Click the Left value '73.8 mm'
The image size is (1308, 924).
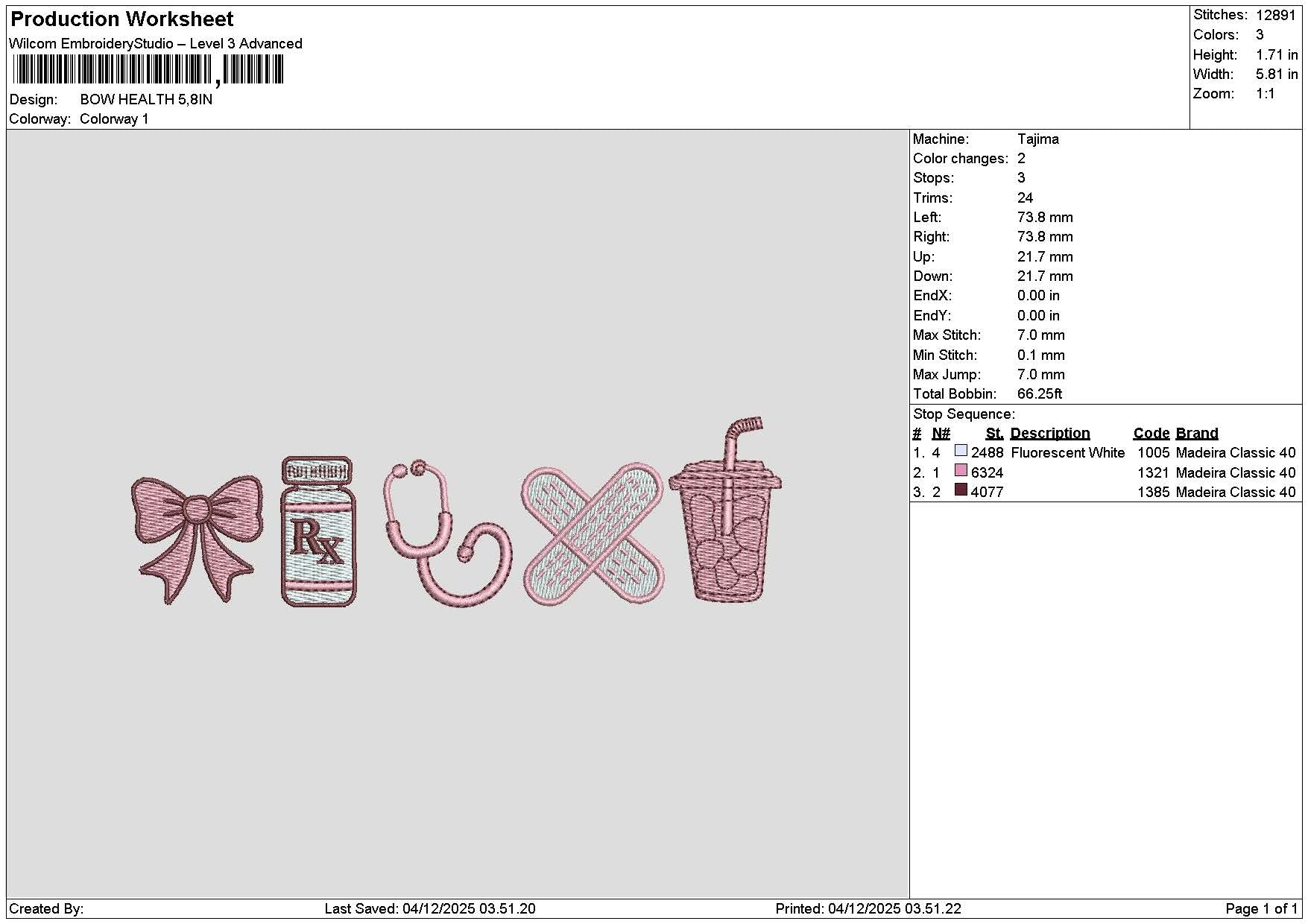point(1045,218)
